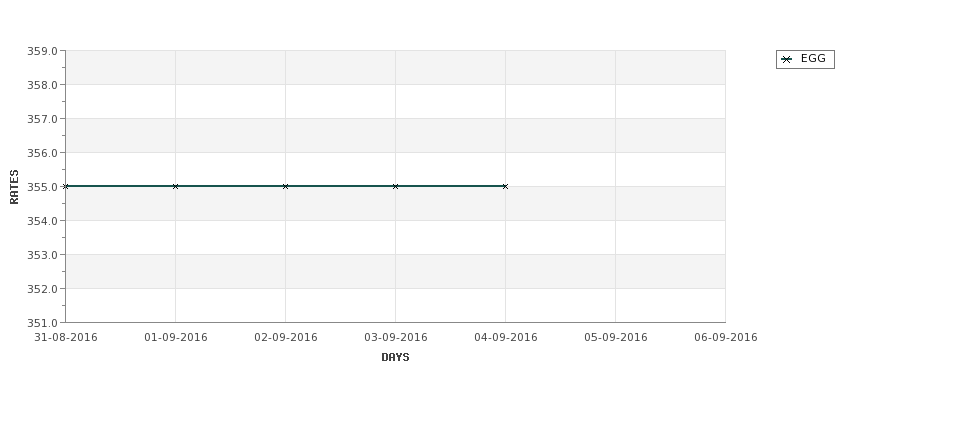
Task: Click the 359.0 y-axis tick label
Action: tap(42, 51)
